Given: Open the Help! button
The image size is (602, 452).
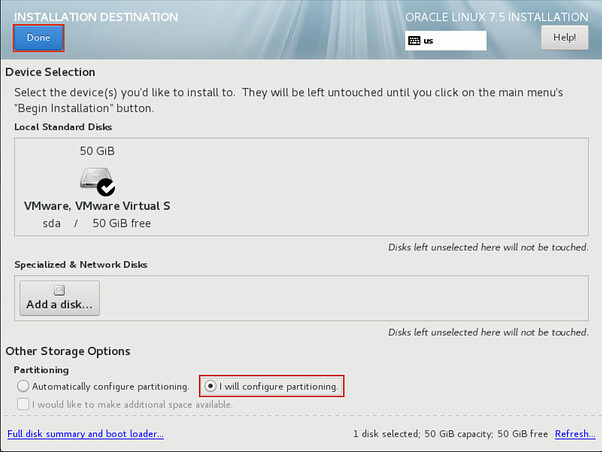Looking at the screenshot, I should (x=564, y=38).
